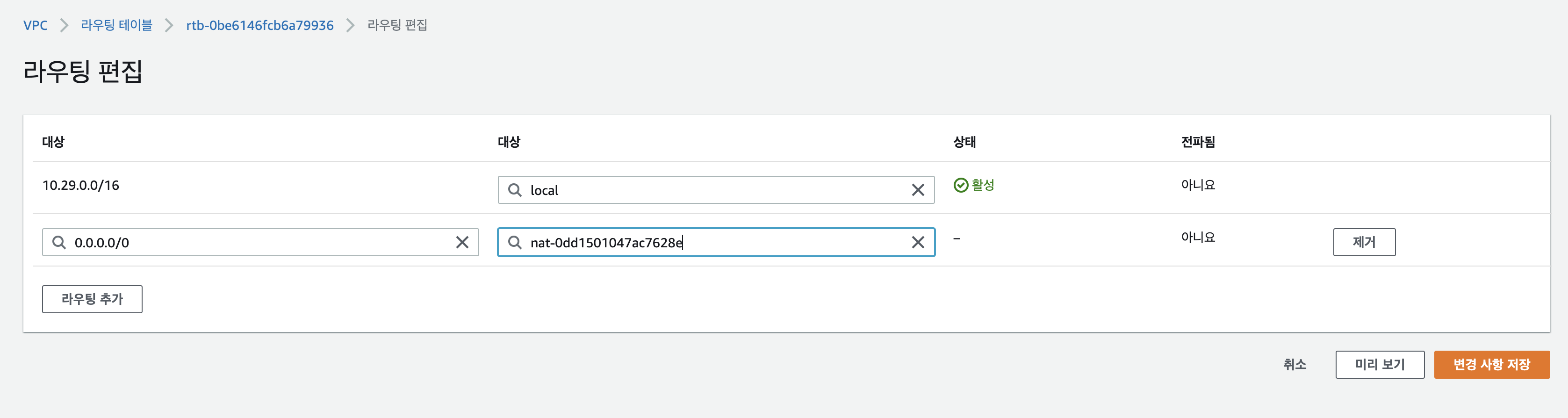This screenshot has width=1568, height=418.
Task: Remove the route with 제거 button
Action: click(1364, 242)
